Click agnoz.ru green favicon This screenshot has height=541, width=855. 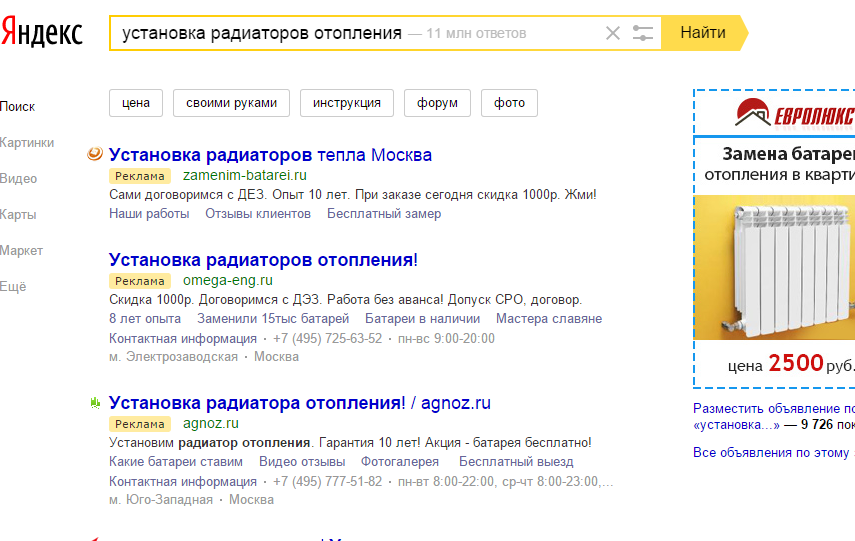pyautogui.click(x=95, y=403)
